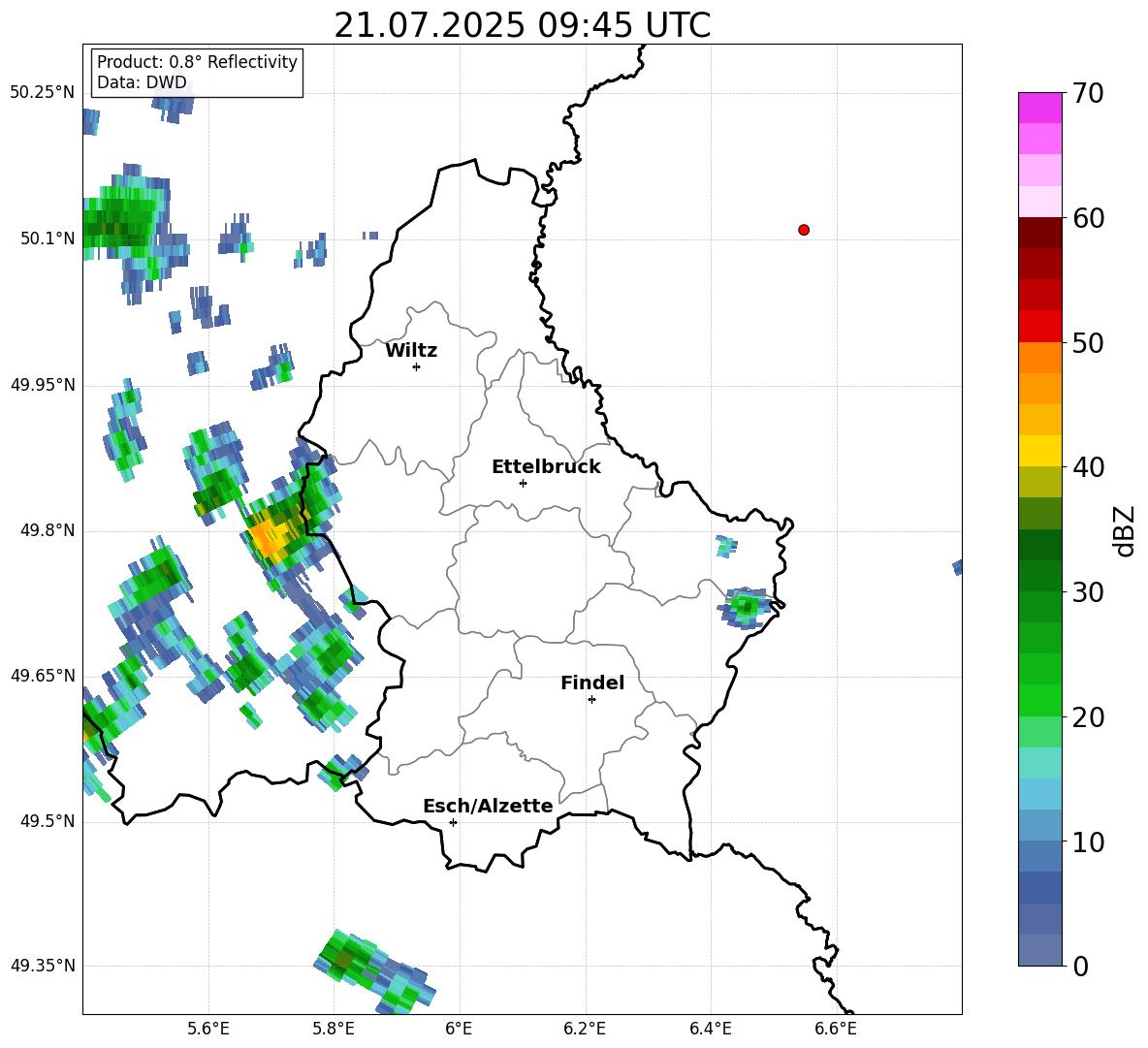The height and width of the screenshot is (1048, 1148).
Task: Click the orange colorbar segment below 50
Action: point(1039,357)
